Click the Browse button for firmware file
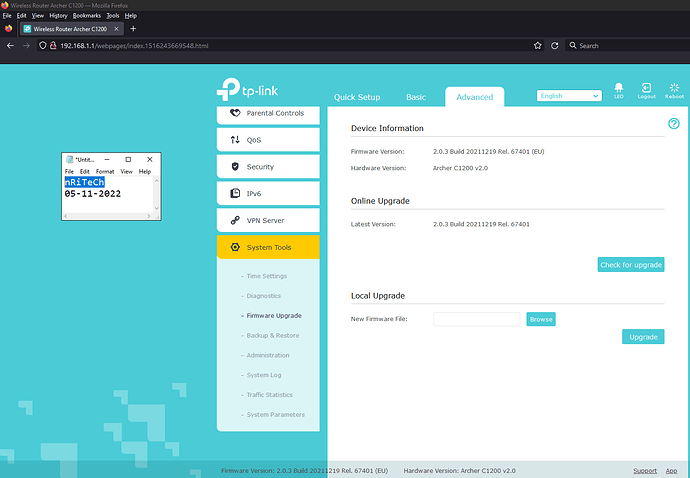Viewport: 690px width, 478px height. tap(541, 319)
